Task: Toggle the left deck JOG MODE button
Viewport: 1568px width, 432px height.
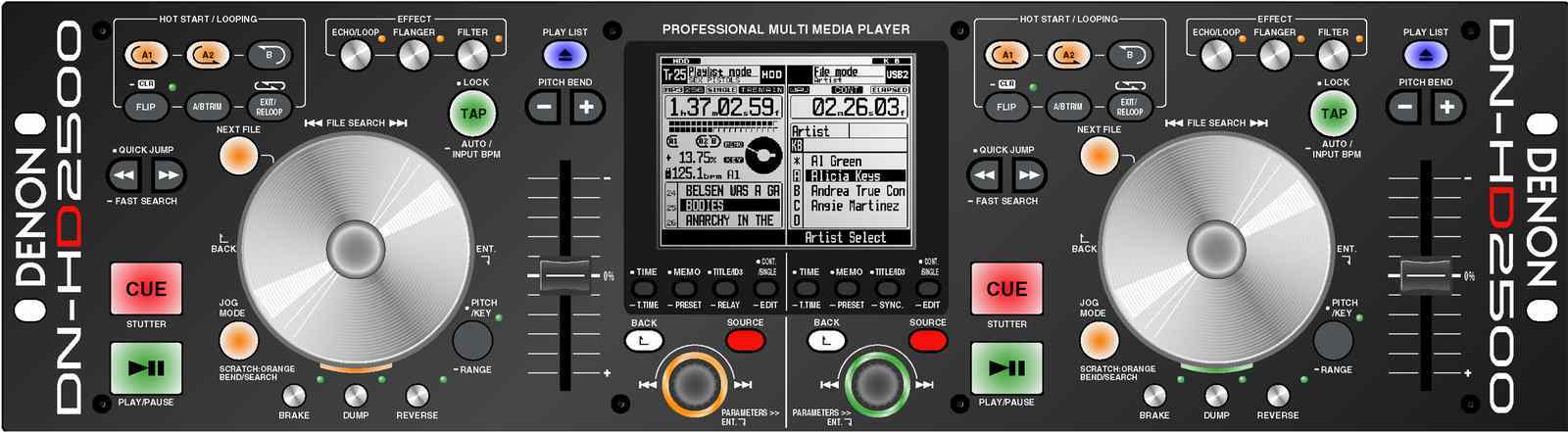Action: [x=237, y=341]
